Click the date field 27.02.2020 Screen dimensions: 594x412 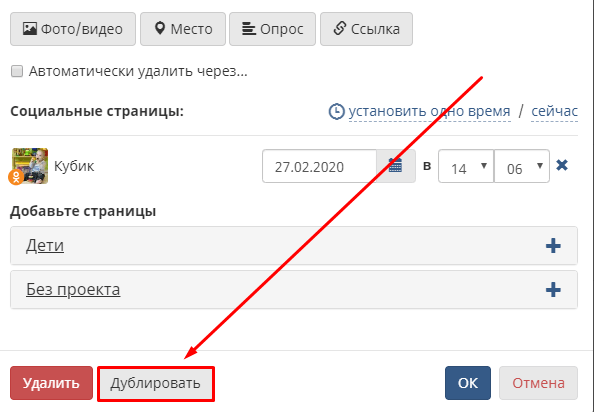[x=319, y=166]
